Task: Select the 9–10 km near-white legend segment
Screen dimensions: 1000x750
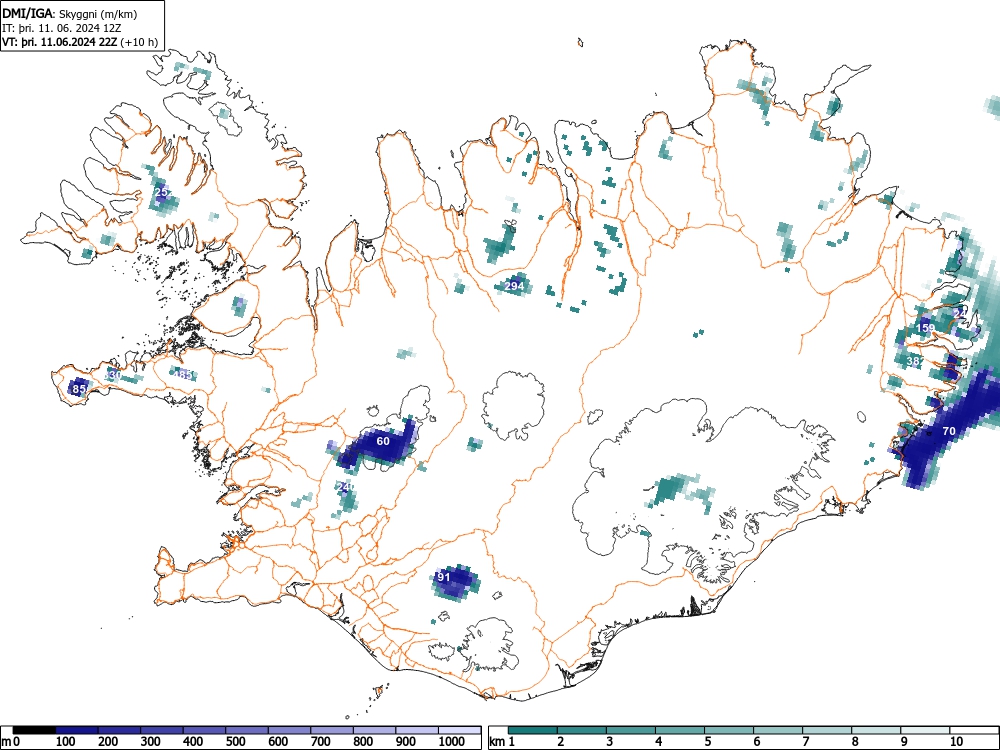Action: 925,730
